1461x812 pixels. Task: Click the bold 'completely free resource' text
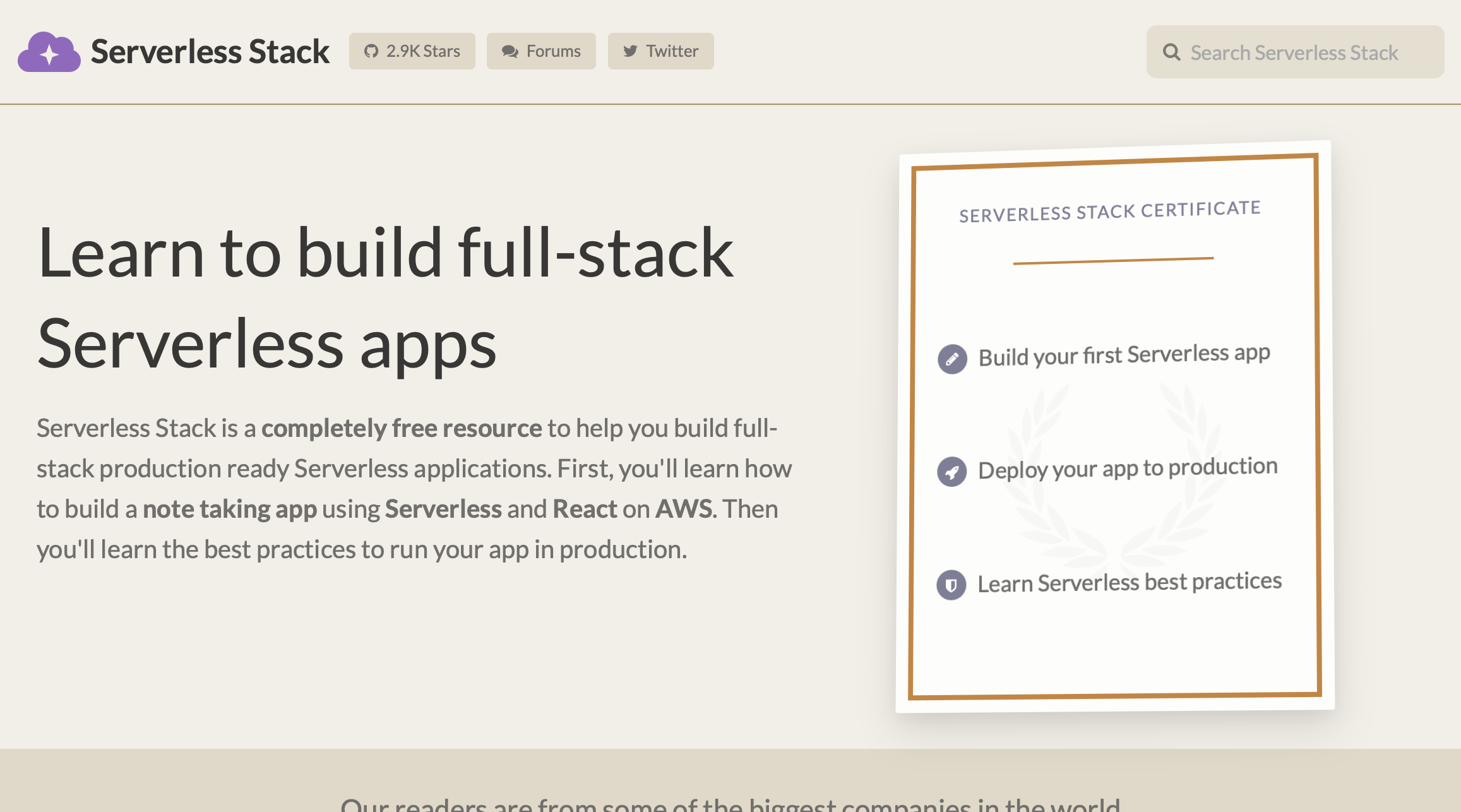(402, 428)
